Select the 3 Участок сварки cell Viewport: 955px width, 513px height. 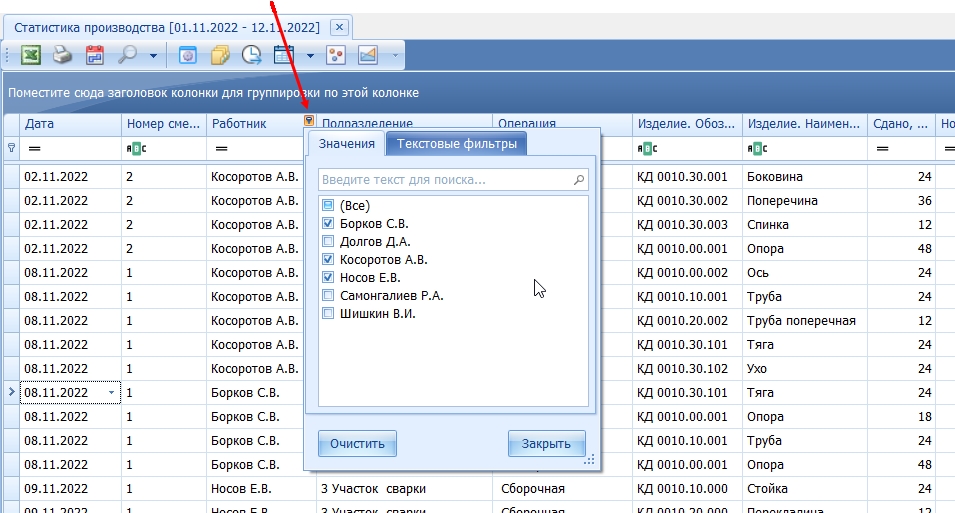click(404, 489)
